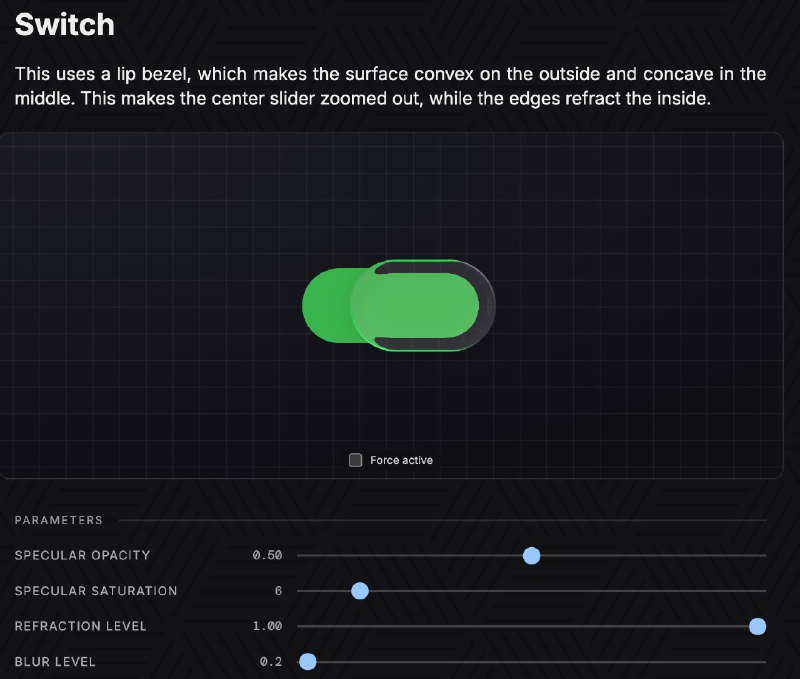This screenshot has width=800, height=679.
Task: Click the SPECULAR OPACITY label
Action: coord(83,555)
